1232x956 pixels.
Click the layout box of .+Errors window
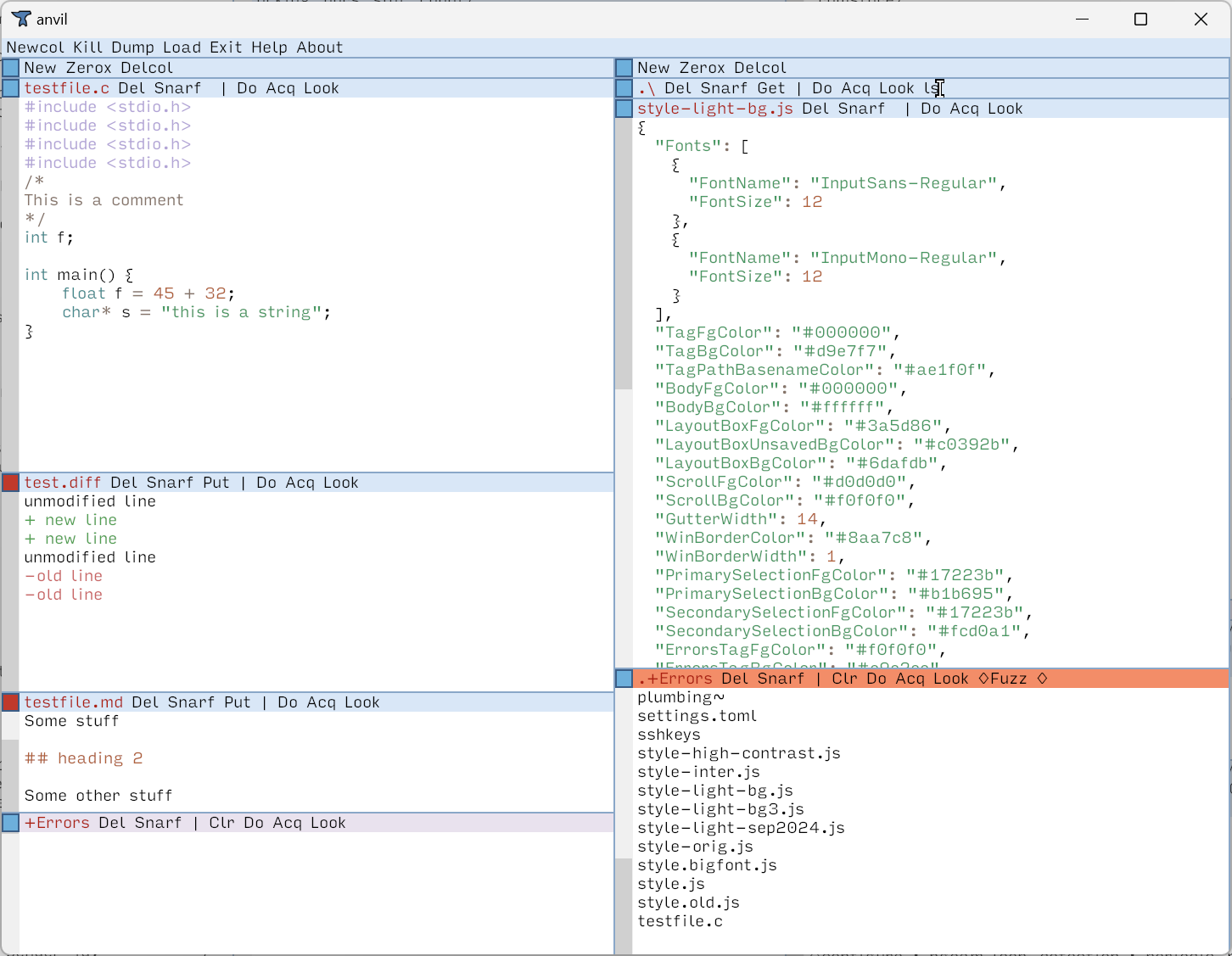624,679
